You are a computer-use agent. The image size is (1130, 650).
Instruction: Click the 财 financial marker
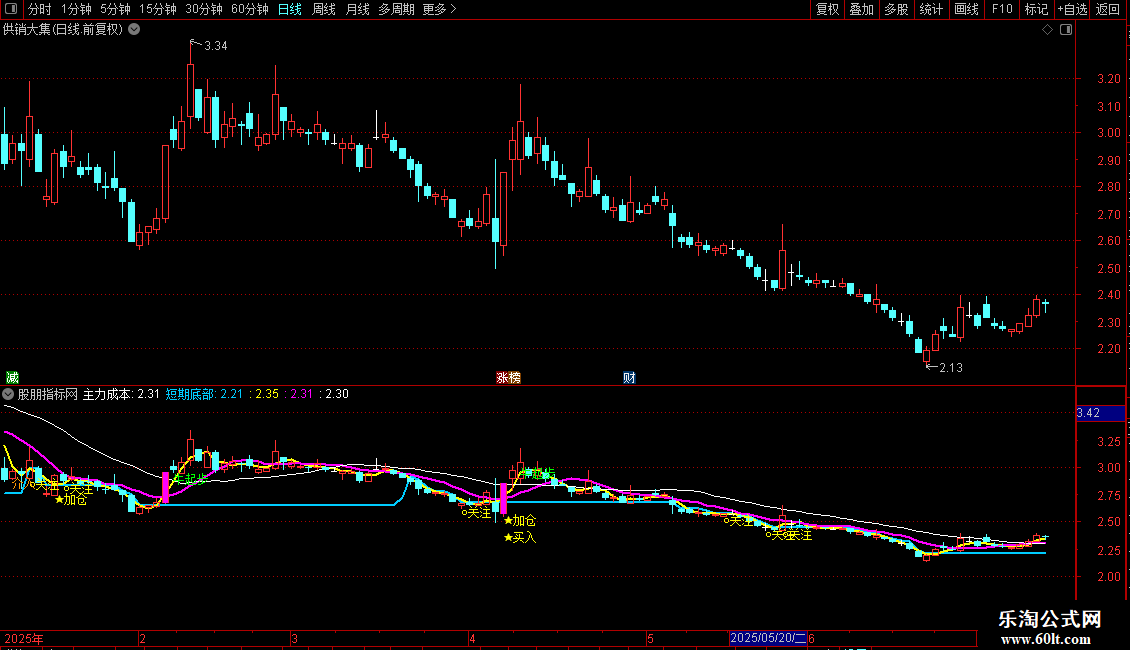point(629,378)
